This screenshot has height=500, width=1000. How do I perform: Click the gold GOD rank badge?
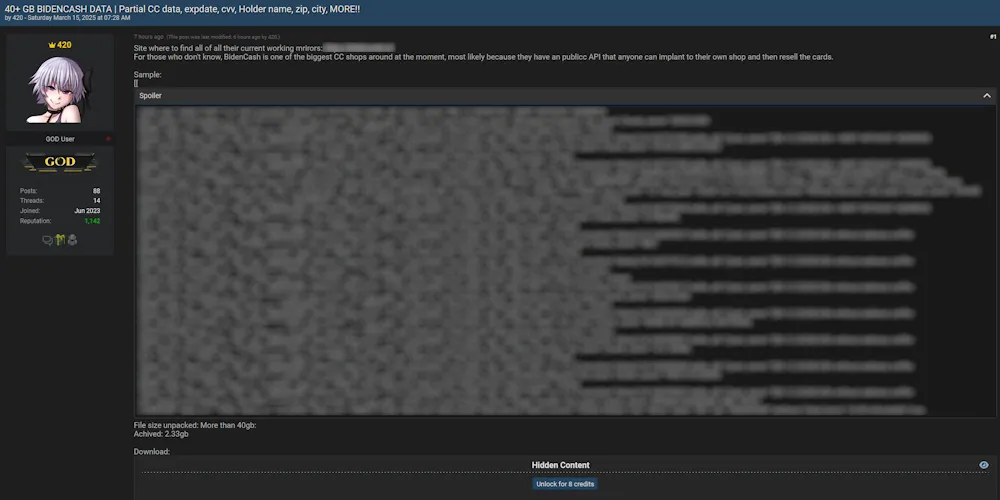(60, 162)
